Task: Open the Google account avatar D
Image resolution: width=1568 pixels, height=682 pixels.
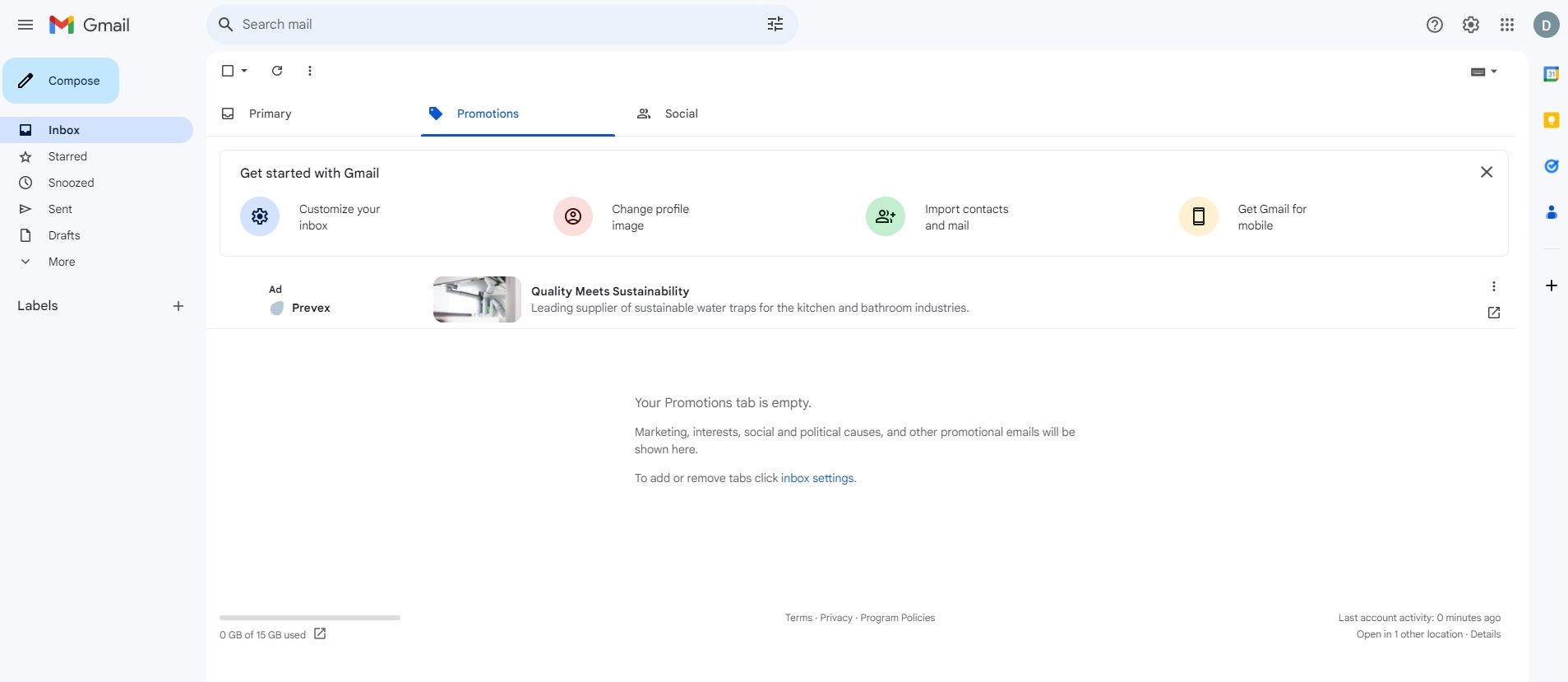Action: pyautogui.click(x=1546, y=25)
